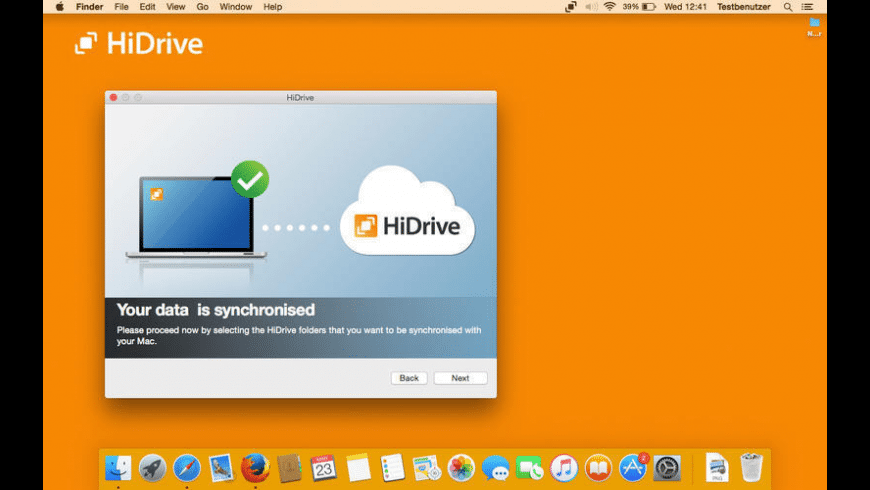Click the battery status indicator
Image resolution: width=870 pixels, height=490 pixels.
[x=639, y=7]
